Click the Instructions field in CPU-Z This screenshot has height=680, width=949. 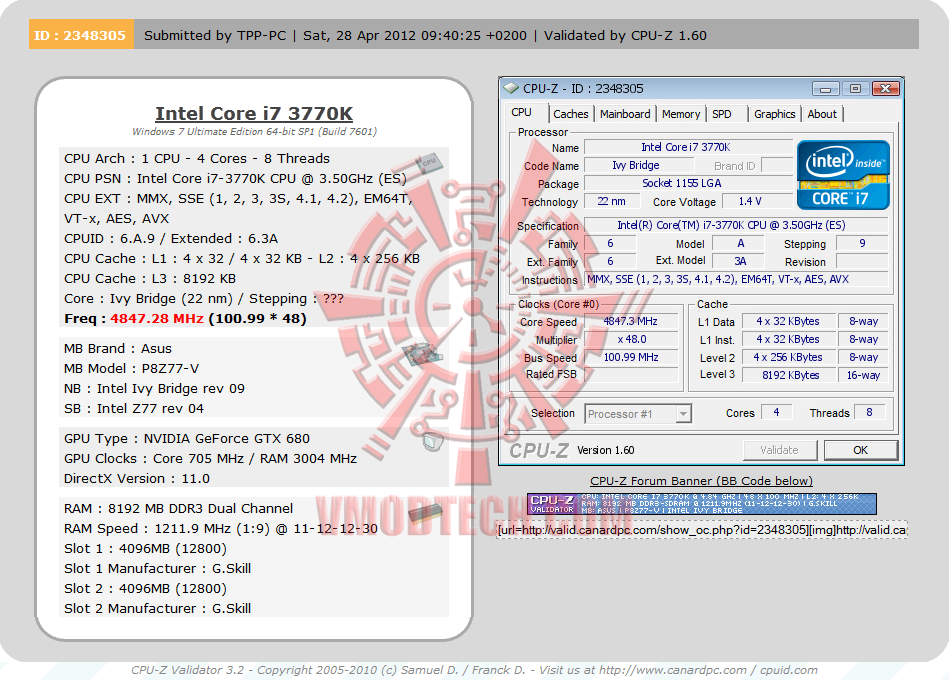pyautogui.click(x=735, y=280)
